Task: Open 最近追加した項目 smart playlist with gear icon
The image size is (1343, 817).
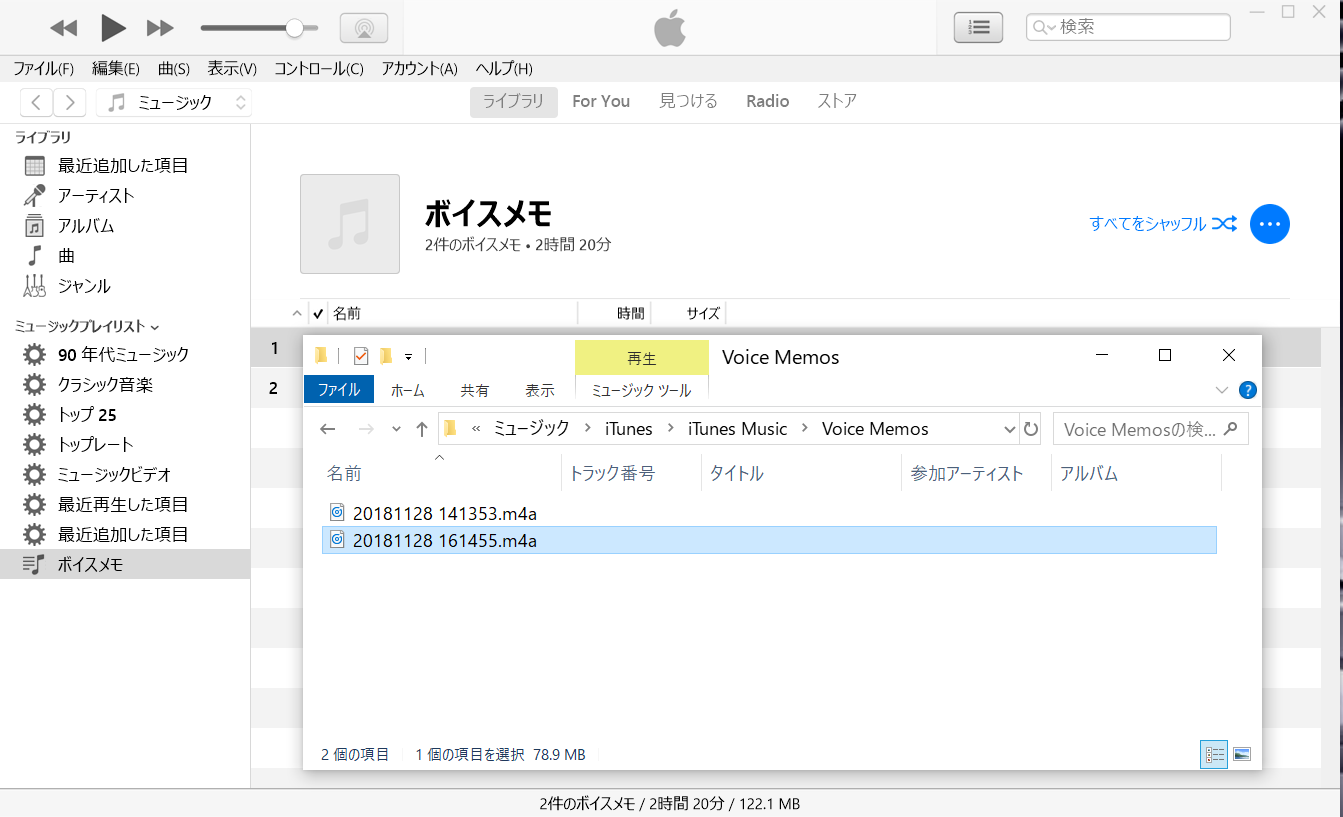Action: (x=125, y=534)
